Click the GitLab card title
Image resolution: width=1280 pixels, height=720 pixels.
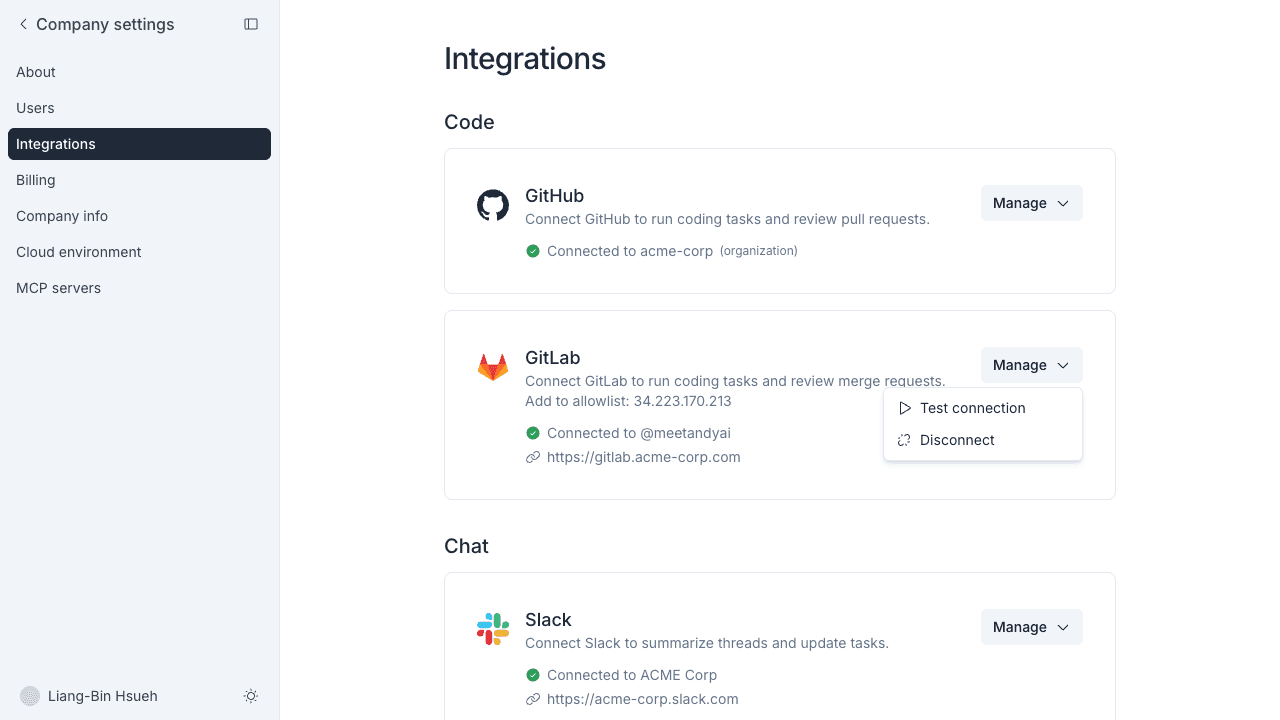coord(553,358)
